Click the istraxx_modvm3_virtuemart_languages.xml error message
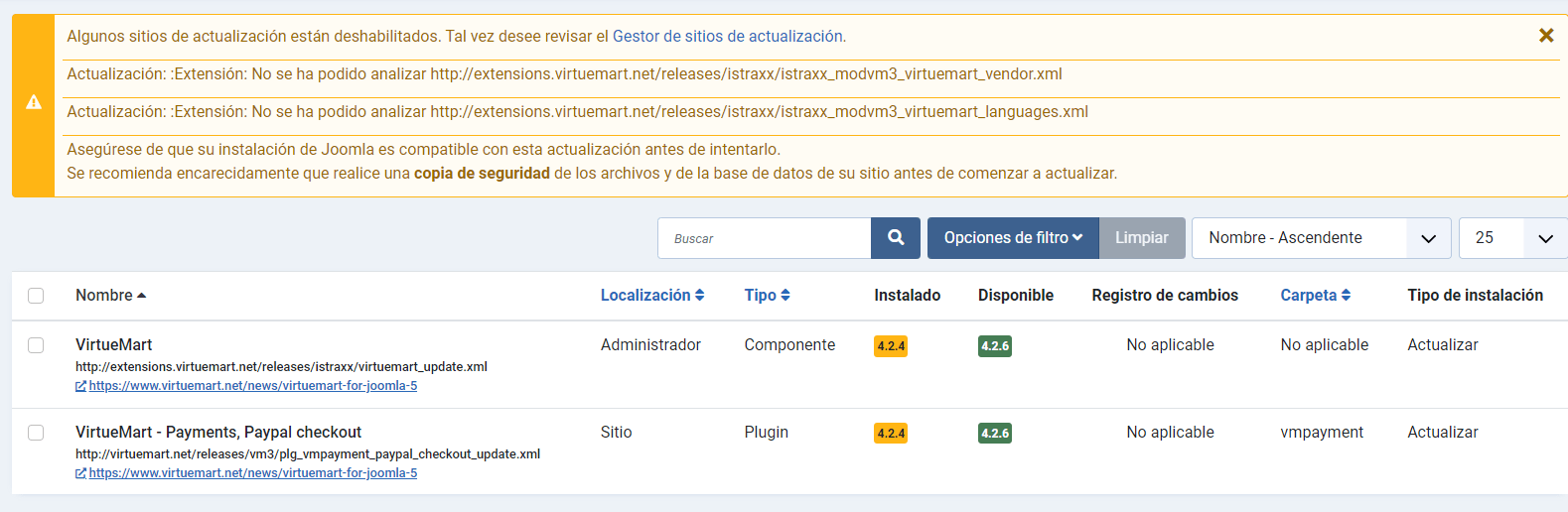 [577, 112]
